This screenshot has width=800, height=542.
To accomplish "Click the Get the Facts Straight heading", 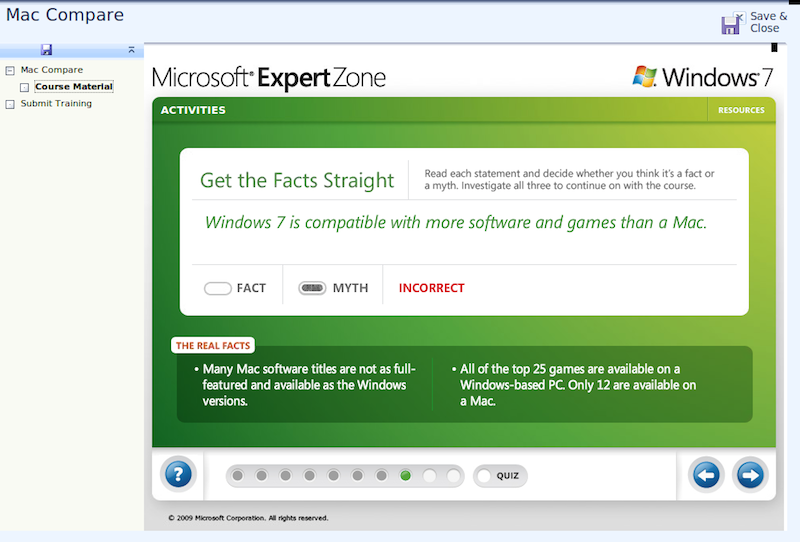I will point(297,180).
